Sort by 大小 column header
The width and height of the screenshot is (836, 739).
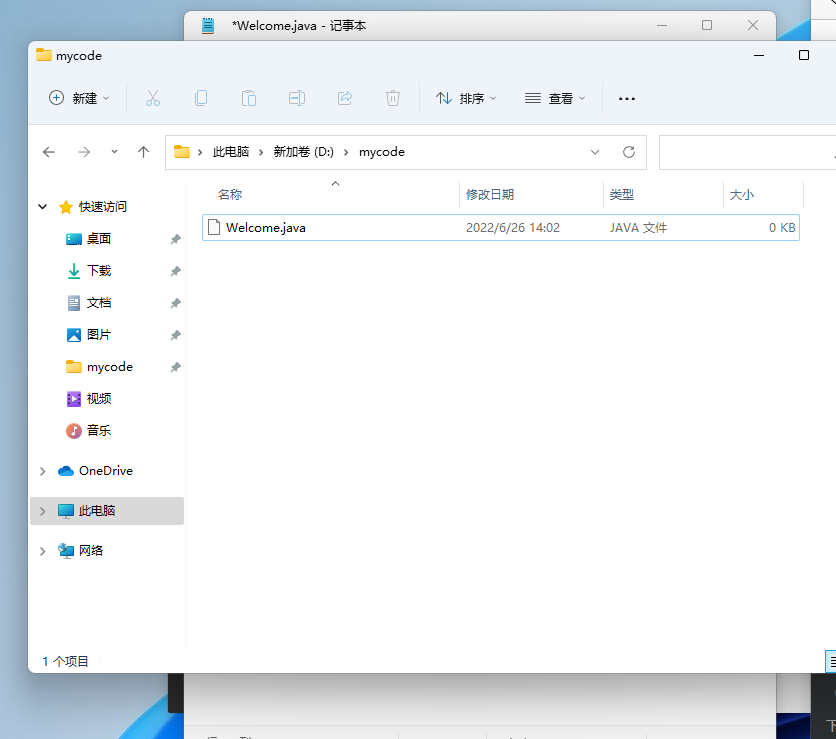click(742, 195)
